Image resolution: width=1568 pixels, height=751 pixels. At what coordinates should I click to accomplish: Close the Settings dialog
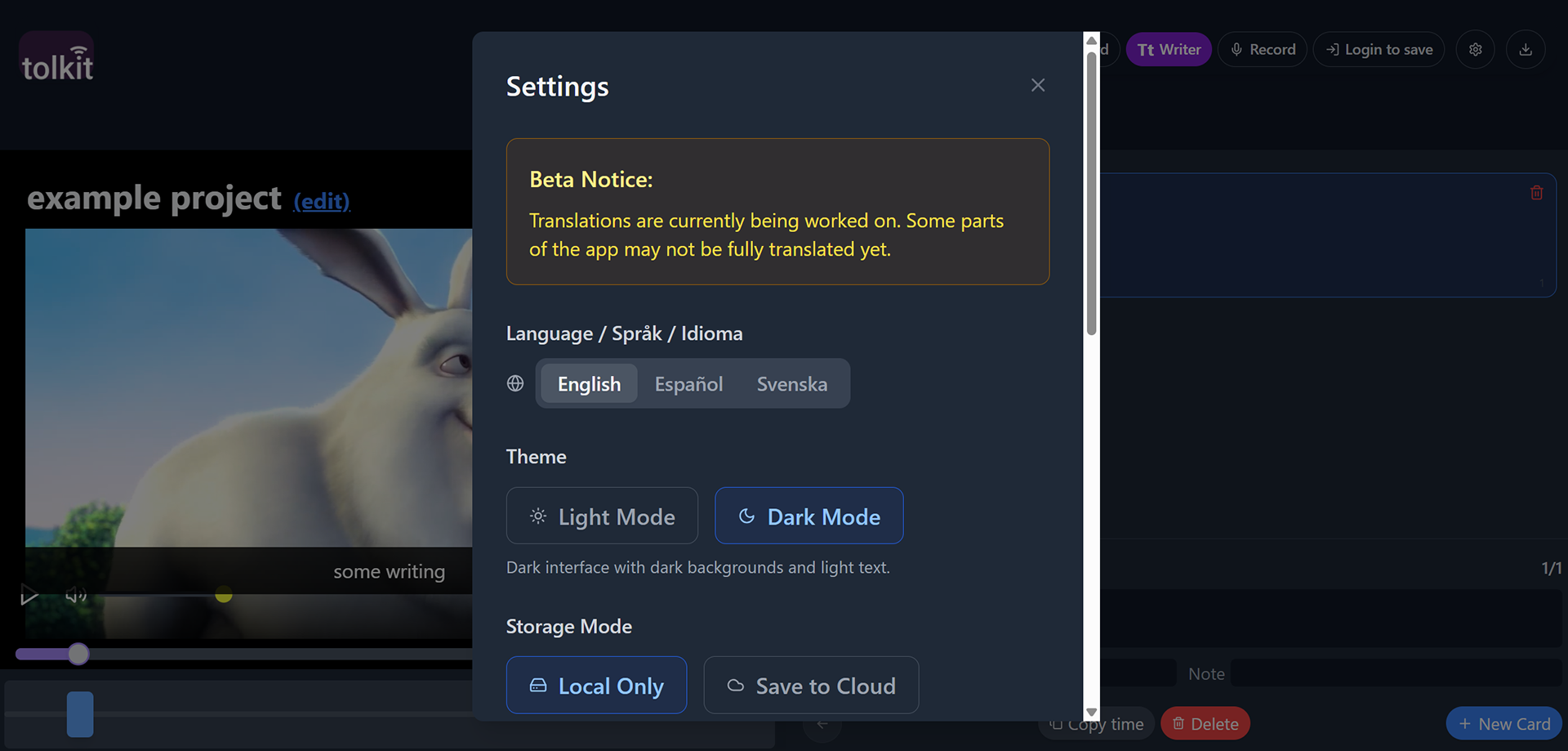click(x=1037, y=85)
